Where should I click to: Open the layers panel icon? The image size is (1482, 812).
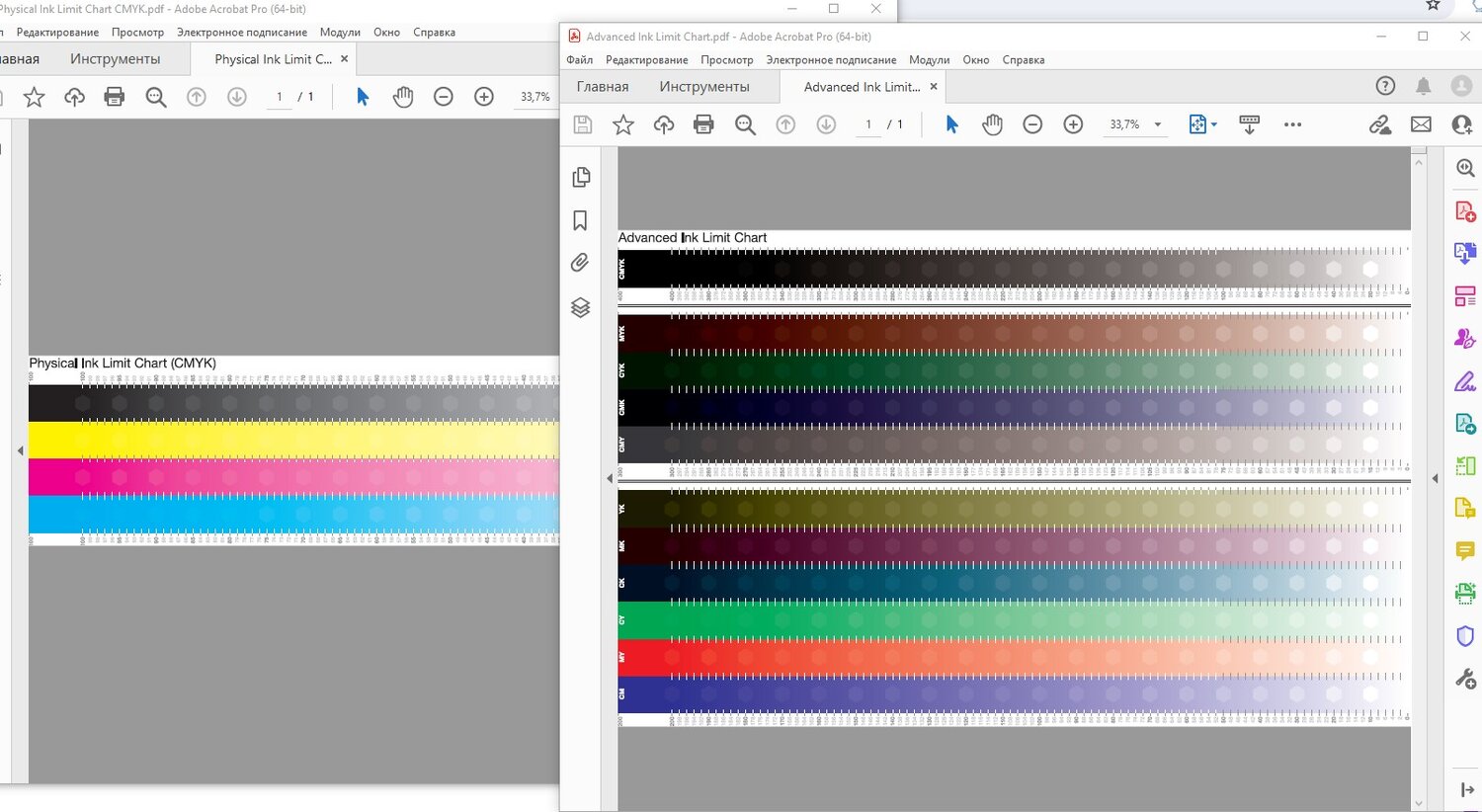tap(581, 307)
